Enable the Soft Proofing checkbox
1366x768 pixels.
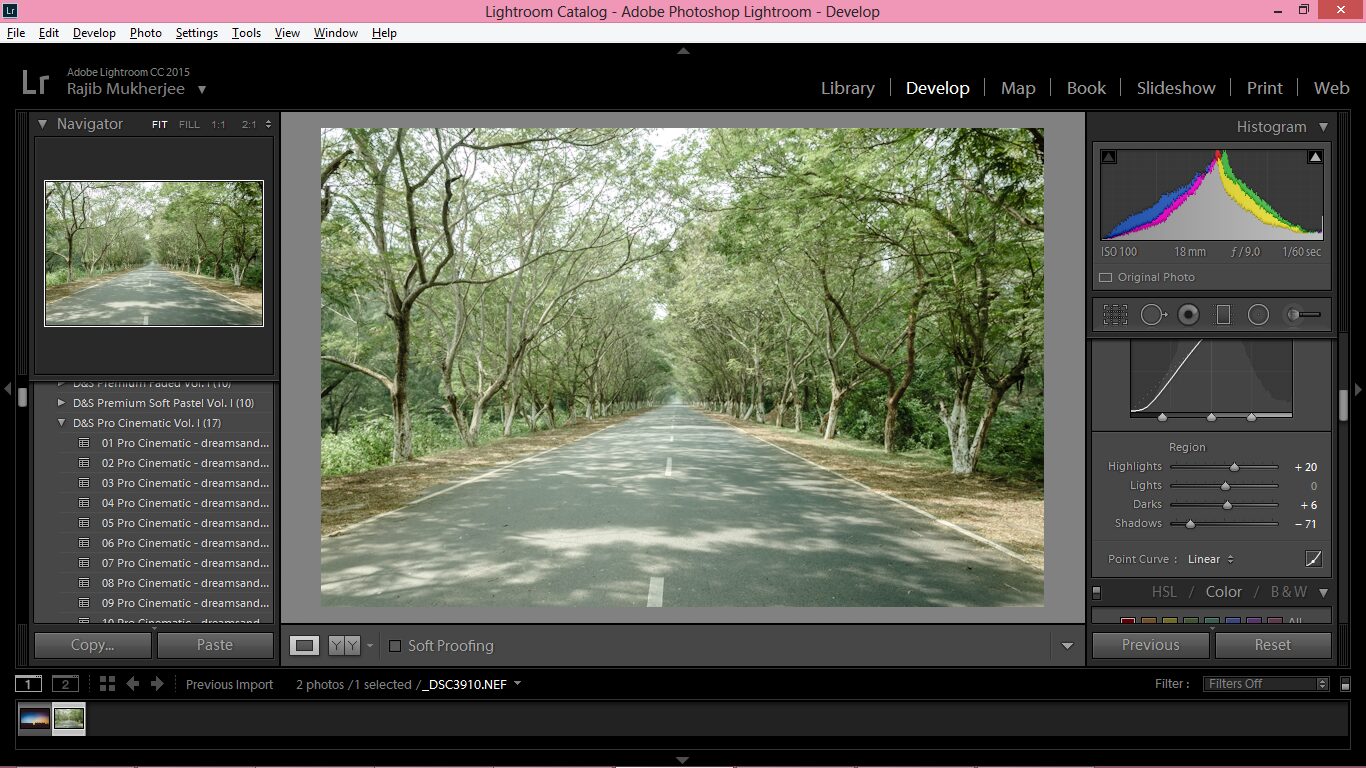pyautogui.click(x=395, y=646)
